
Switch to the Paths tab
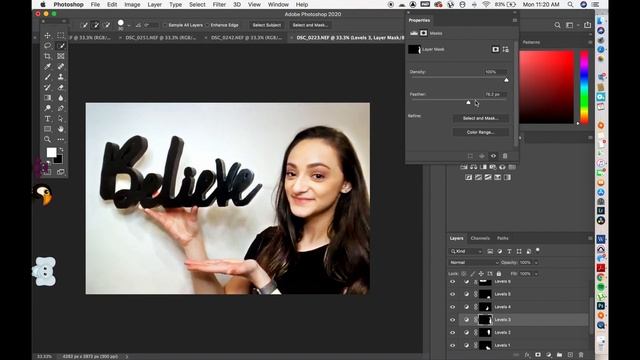(x=502, y=238)
